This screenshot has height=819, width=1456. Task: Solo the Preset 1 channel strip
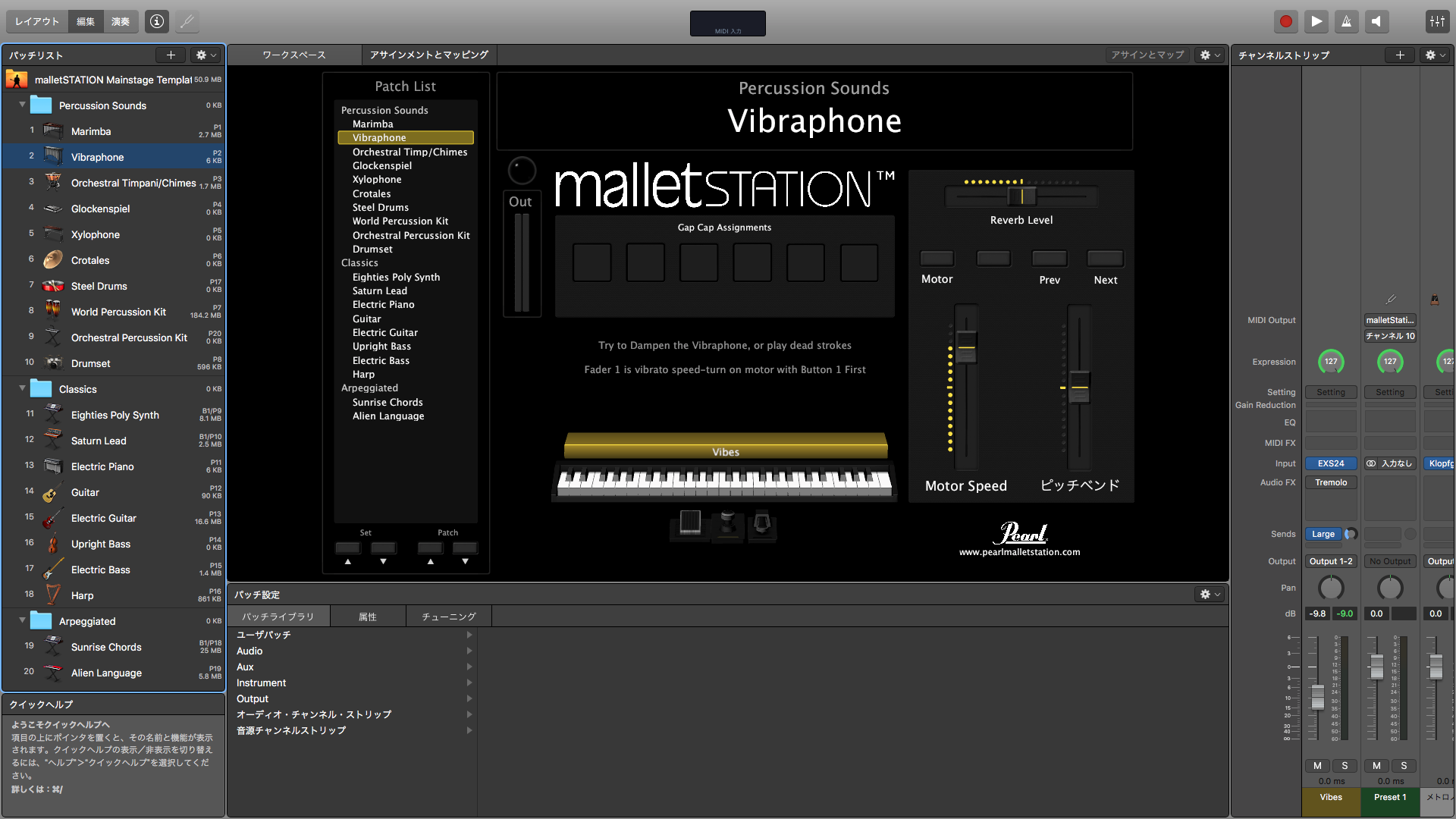click(1404, 766)
